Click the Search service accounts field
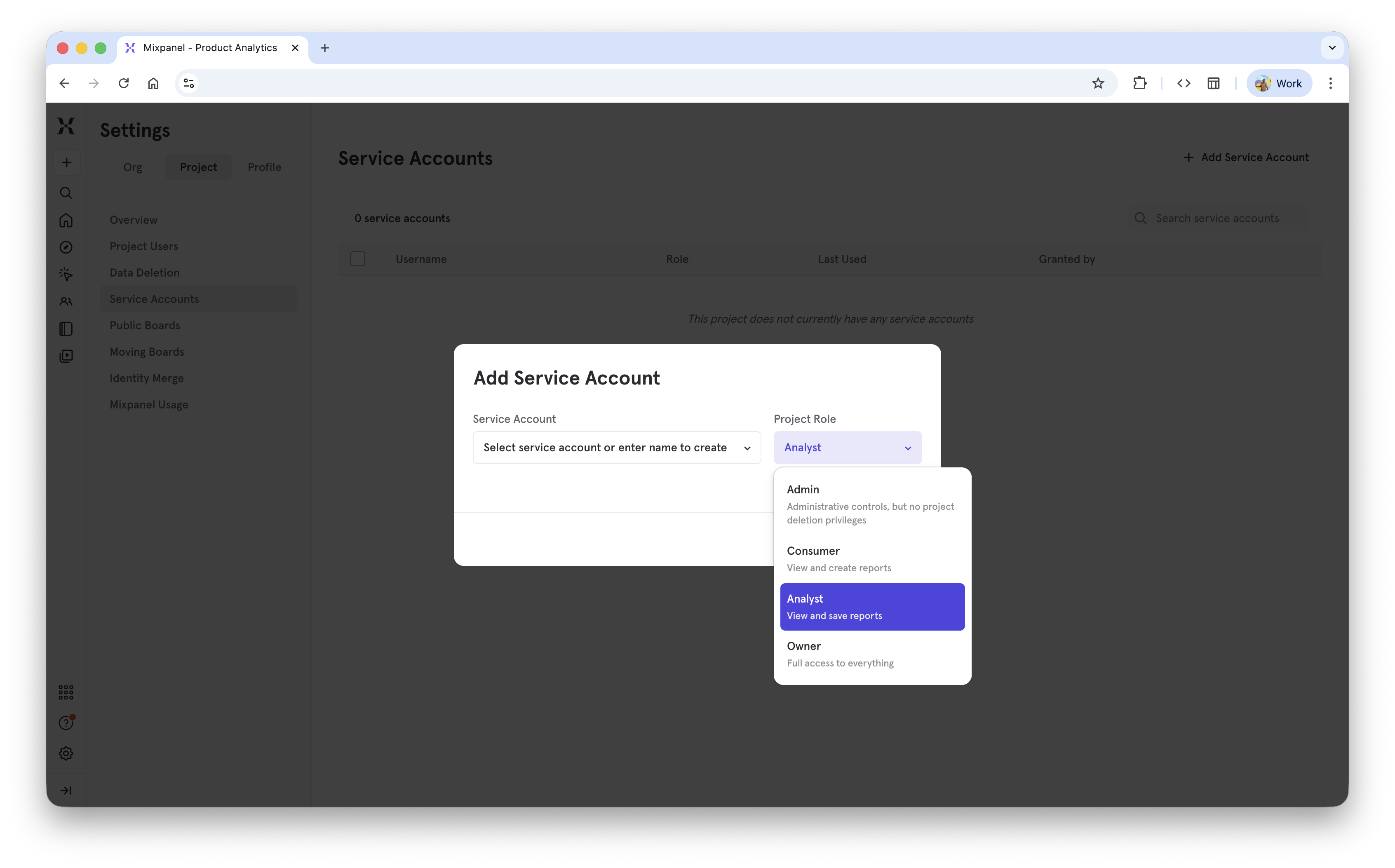The height and width of the screenshot is (868, 1395). coord(1217,218)
